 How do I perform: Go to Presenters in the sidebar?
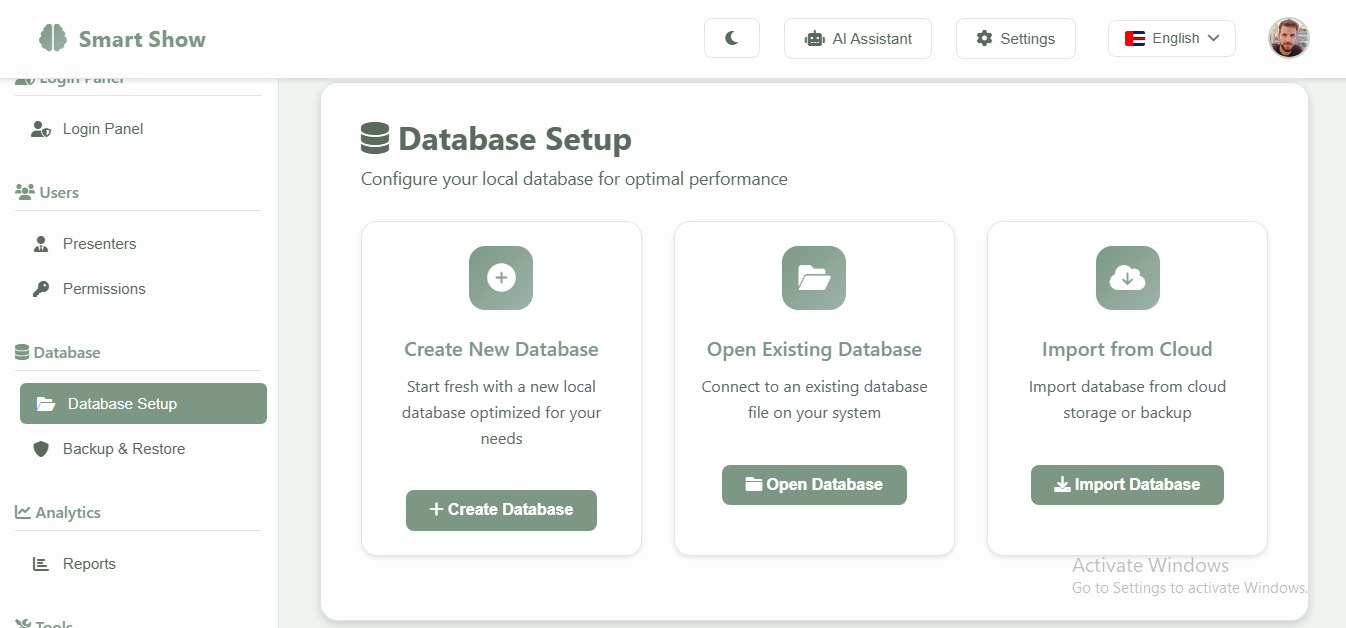pyautogui.click(x=99, y=244)
